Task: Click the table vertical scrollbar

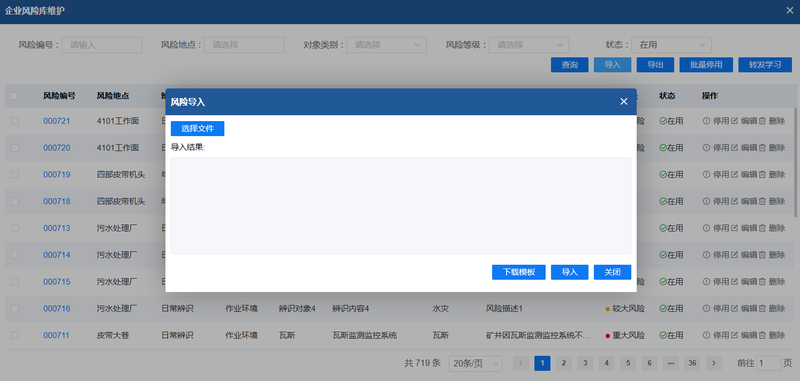Action: point(795,162)
